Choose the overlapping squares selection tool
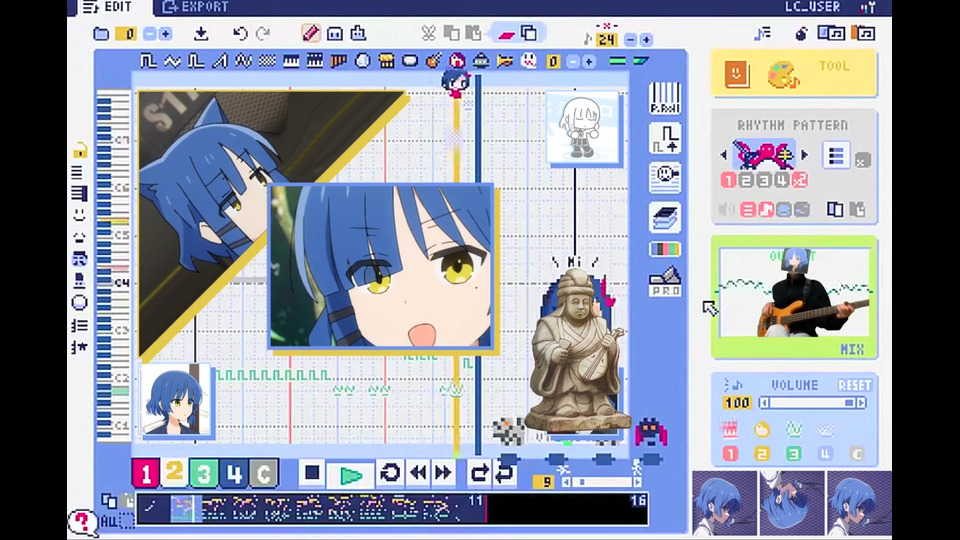Image resolution: width=960 pixels, height=540 pixels. [529, 33]
